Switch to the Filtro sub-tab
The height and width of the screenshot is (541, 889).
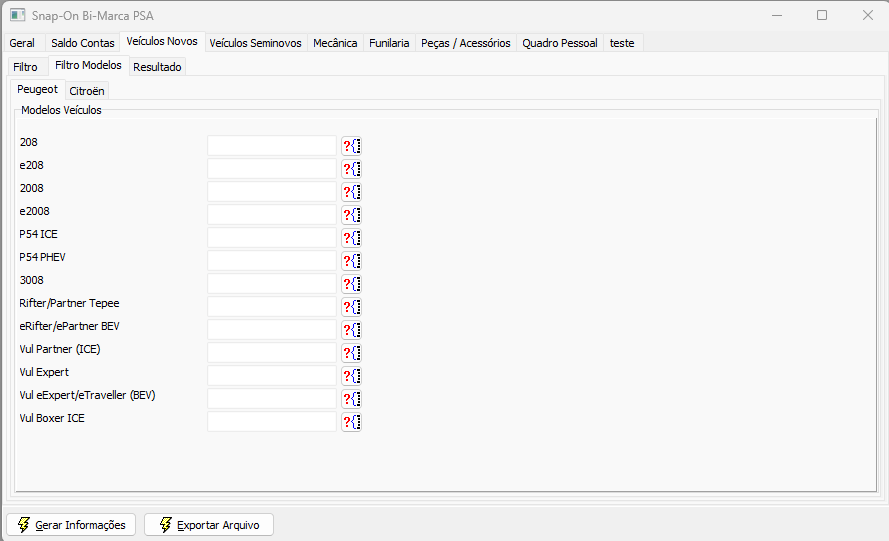[x=26, y=67]
